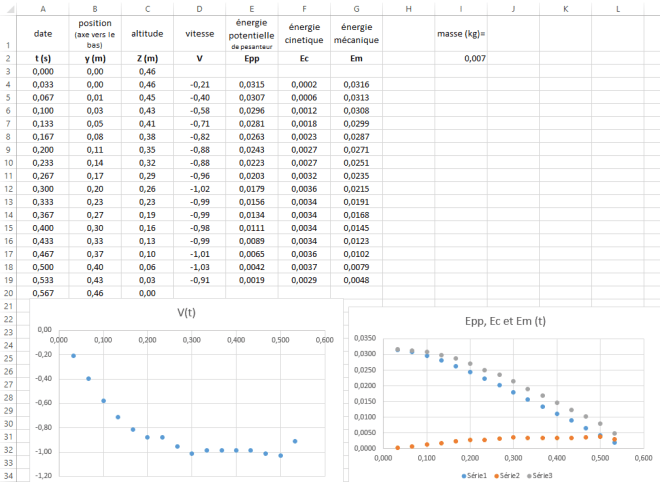
Task: Click the "date" header cell
Action: (43, 34)
